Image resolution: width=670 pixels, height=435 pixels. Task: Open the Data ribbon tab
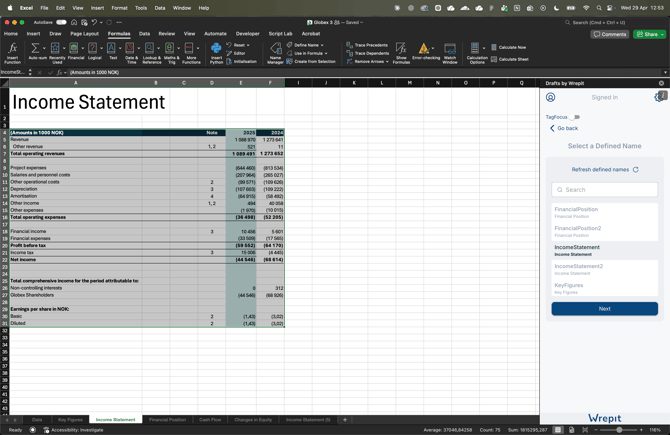144,34
